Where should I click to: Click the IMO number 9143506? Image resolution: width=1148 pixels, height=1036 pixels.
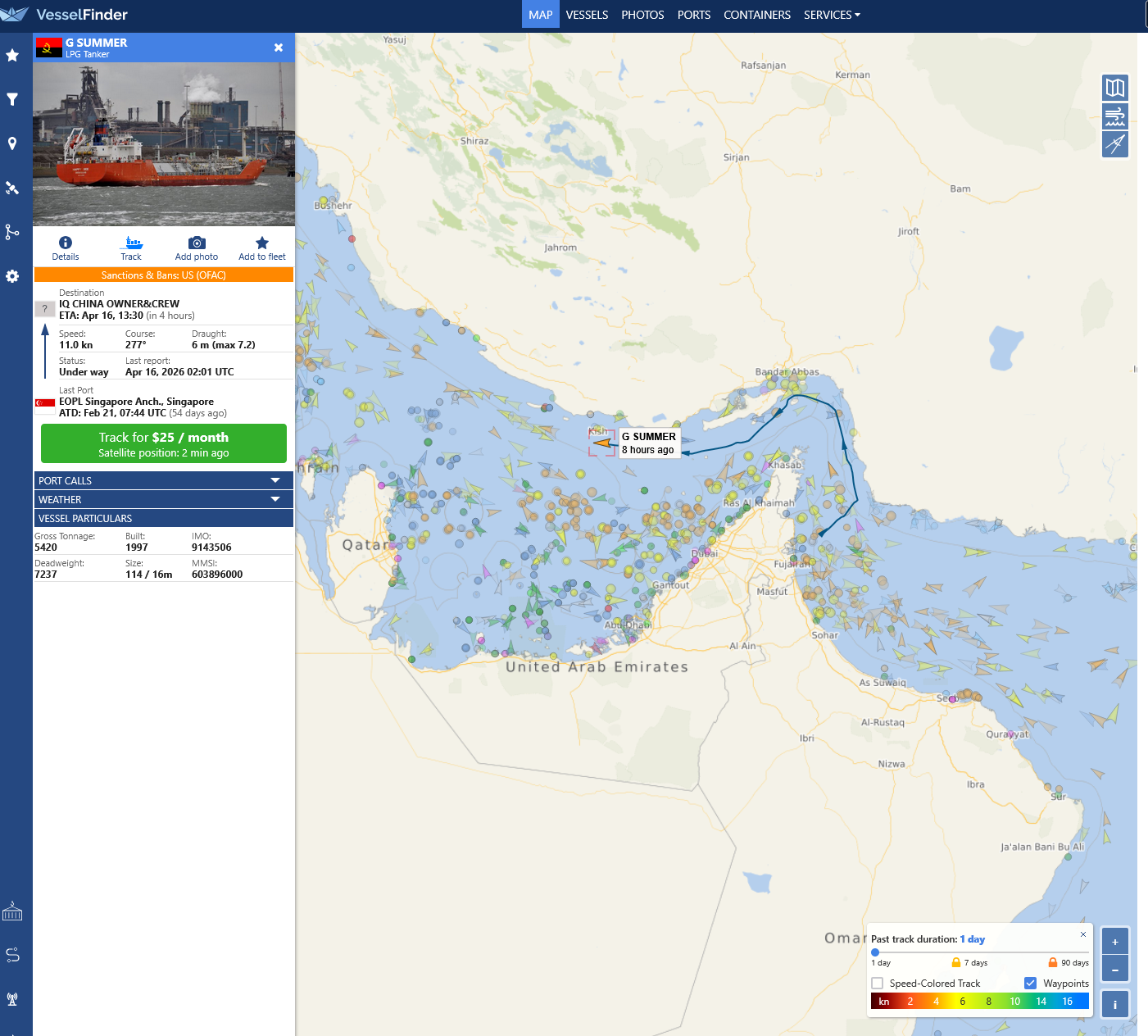click(212, 548)
